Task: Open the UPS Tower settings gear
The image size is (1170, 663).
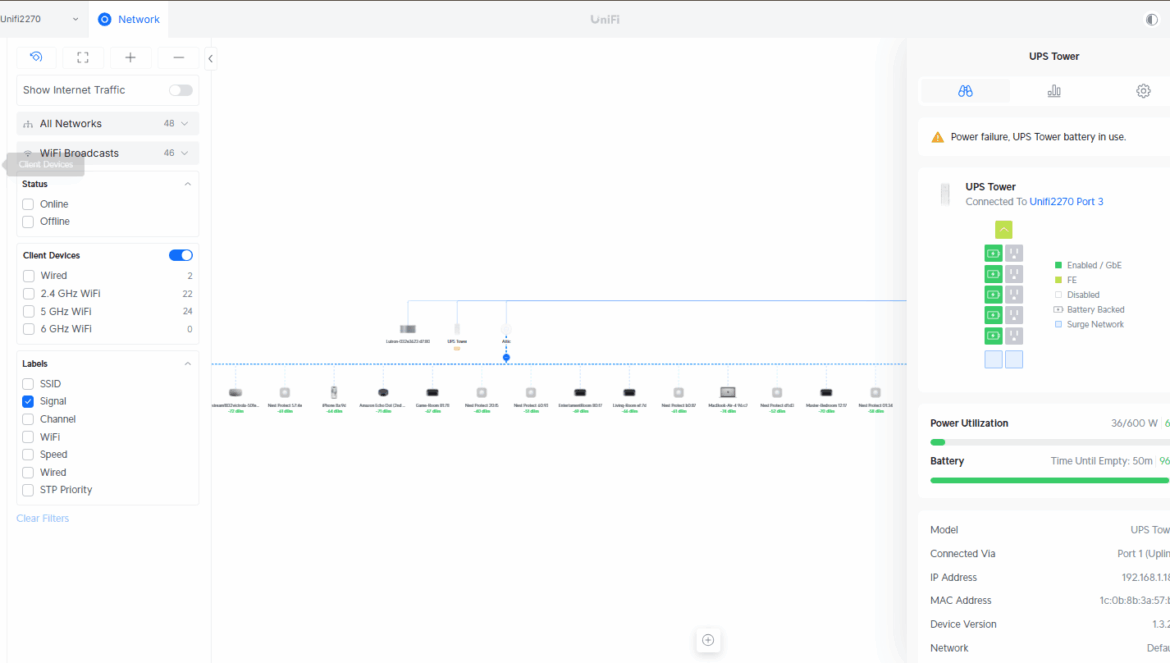Action: pos(1143,91)
